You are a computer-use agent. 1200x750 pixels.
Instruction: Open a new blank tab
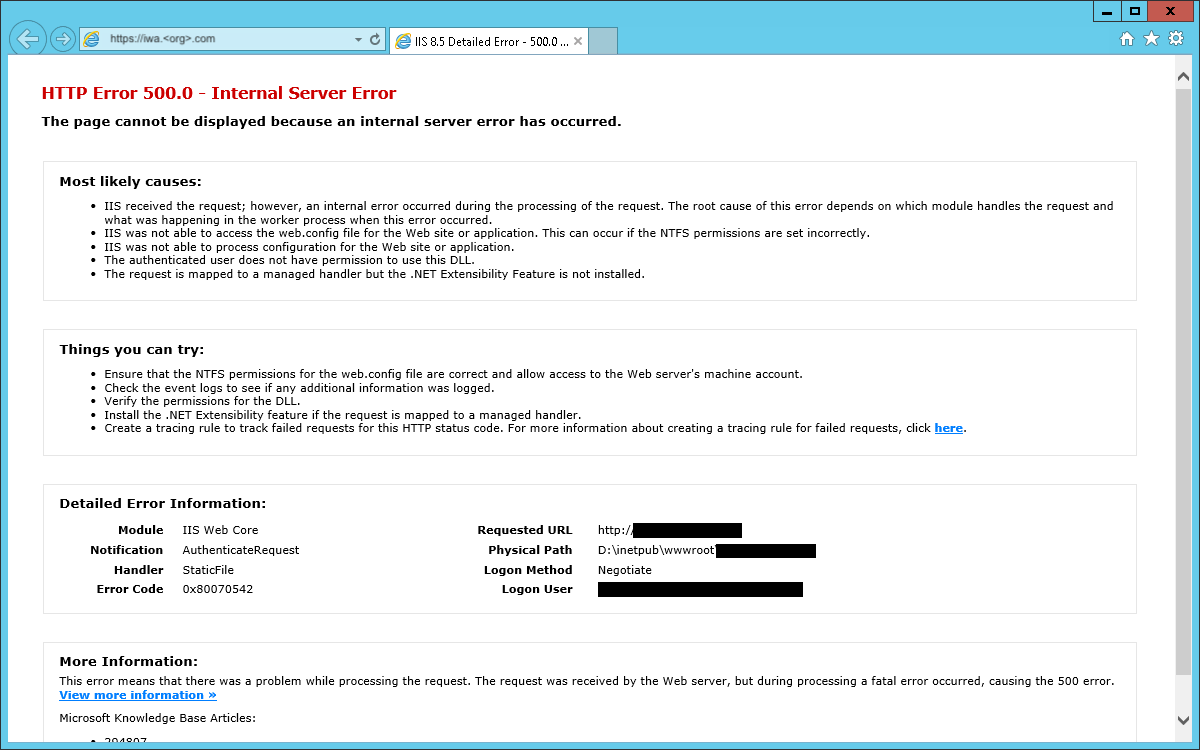pos(603,42)
